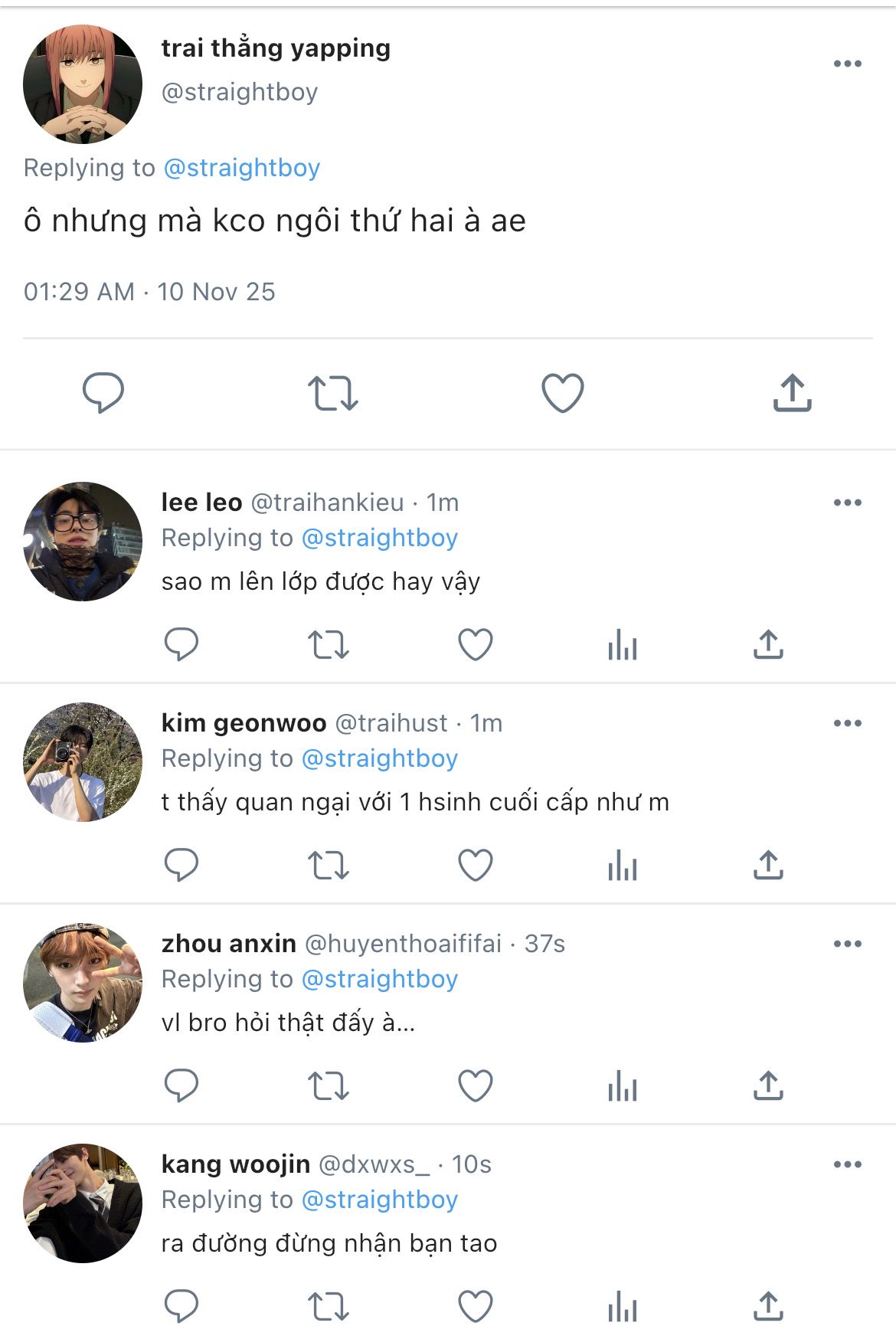Open more options on zhou anxin's reply
Screen dimensions: 896x1339
click(847, 944)
